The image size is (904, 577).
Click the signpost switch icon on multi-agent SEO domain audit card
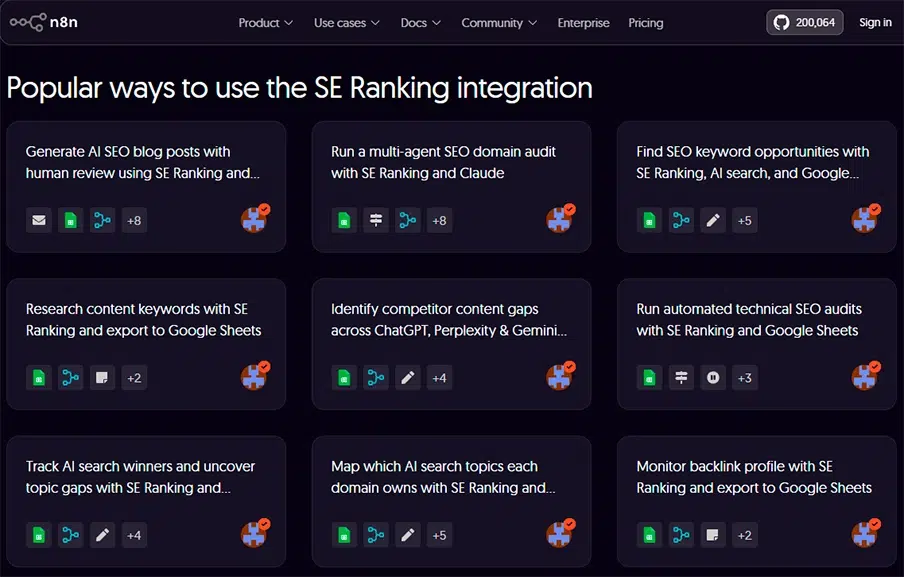376,220
